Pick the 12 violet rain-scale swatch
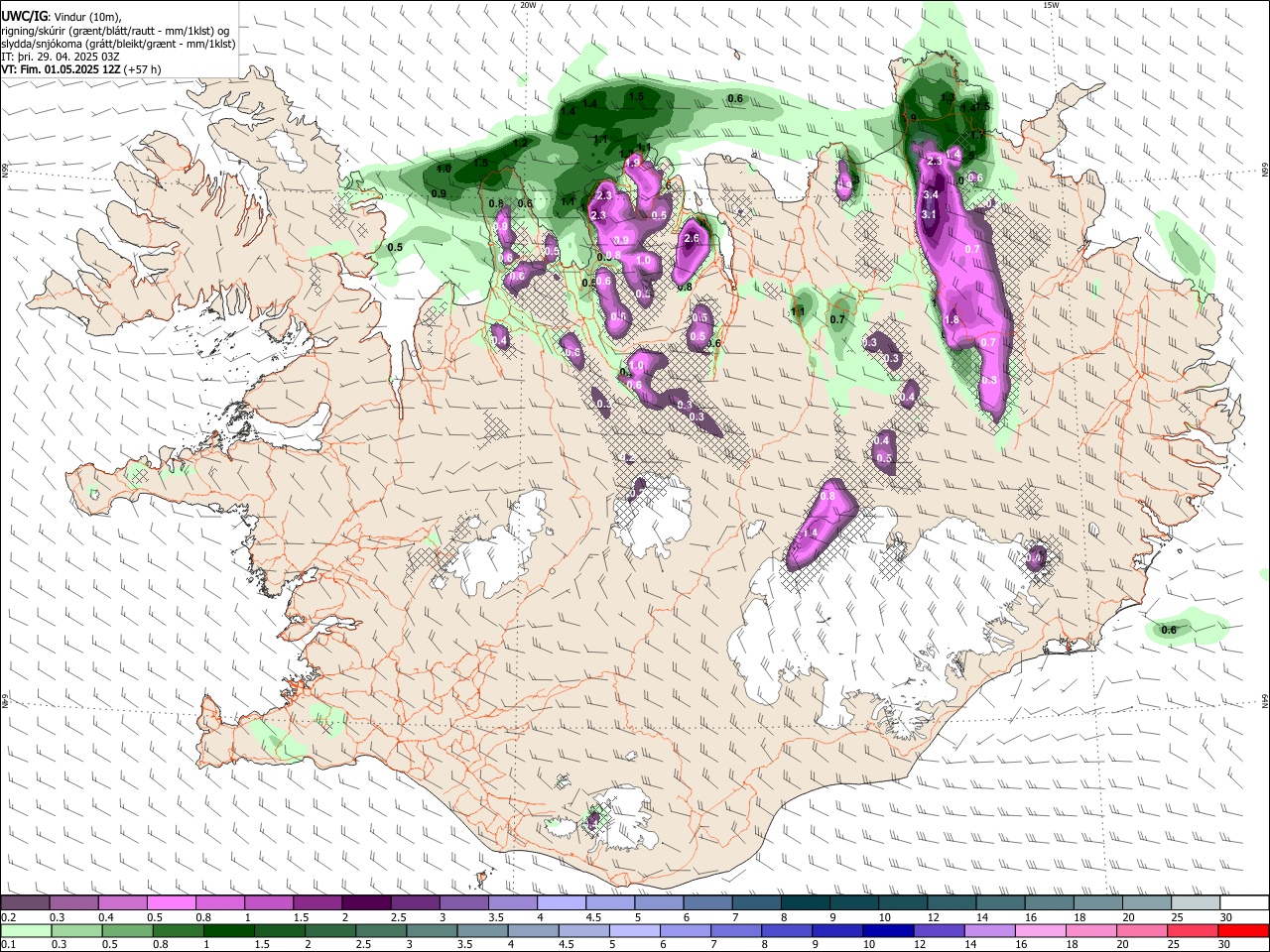 (938, 930)
